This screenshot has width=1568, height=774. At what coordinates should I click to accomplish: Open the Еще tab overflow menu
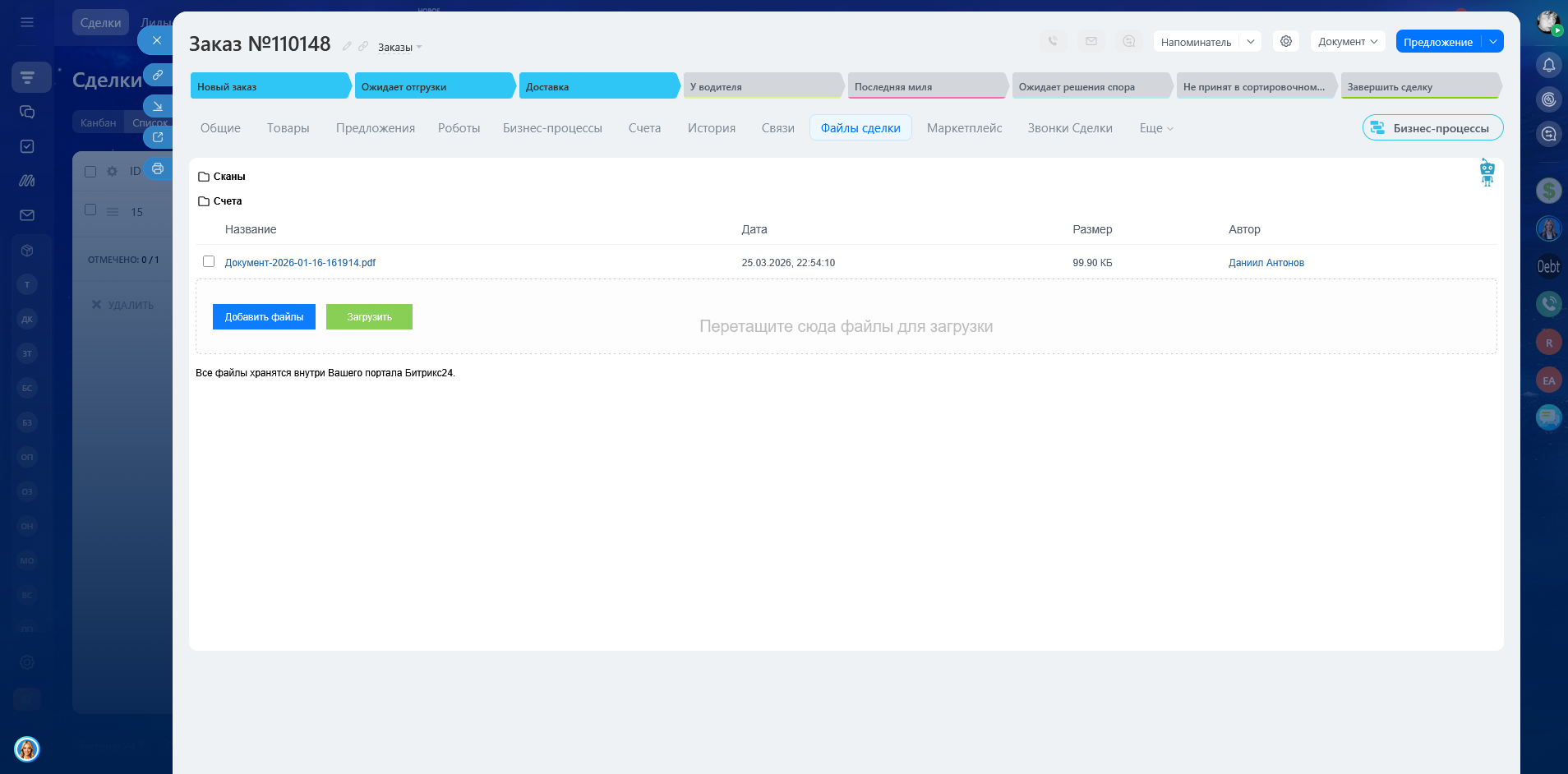click(1155, 128)
